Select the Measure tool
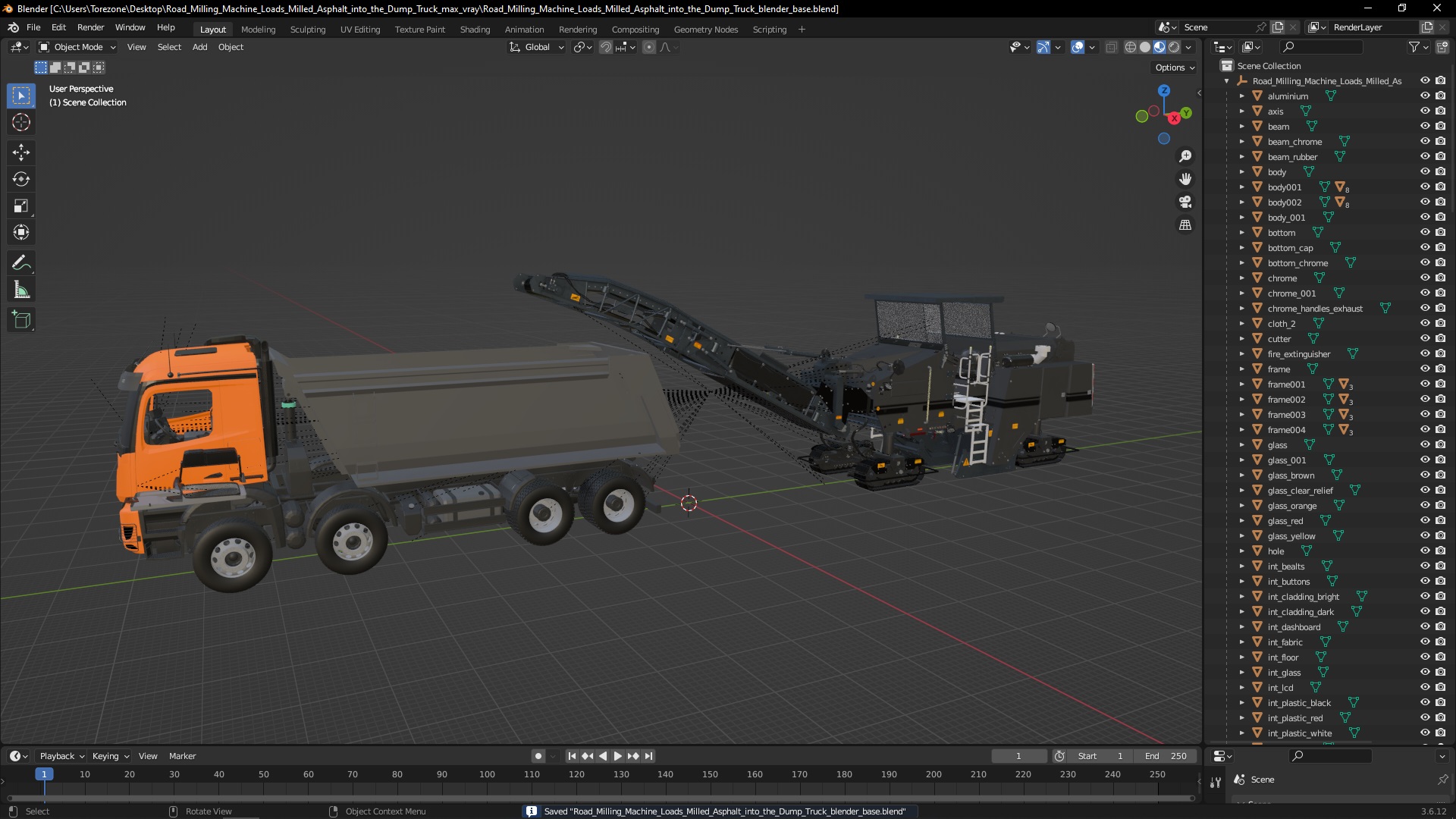 click(21, 290)
